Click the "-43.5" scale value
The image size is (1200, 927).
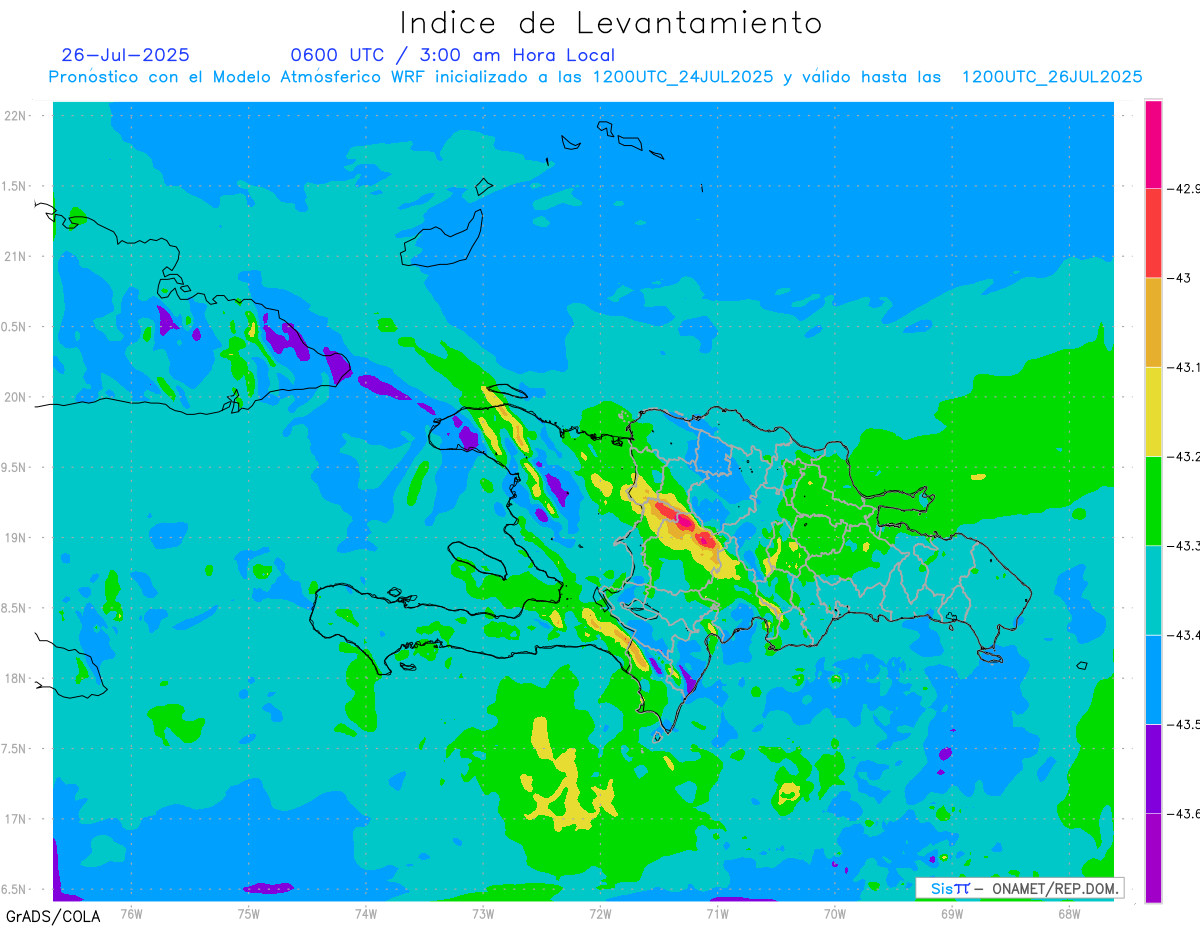pyautogui.click(x=1185, y=724)
